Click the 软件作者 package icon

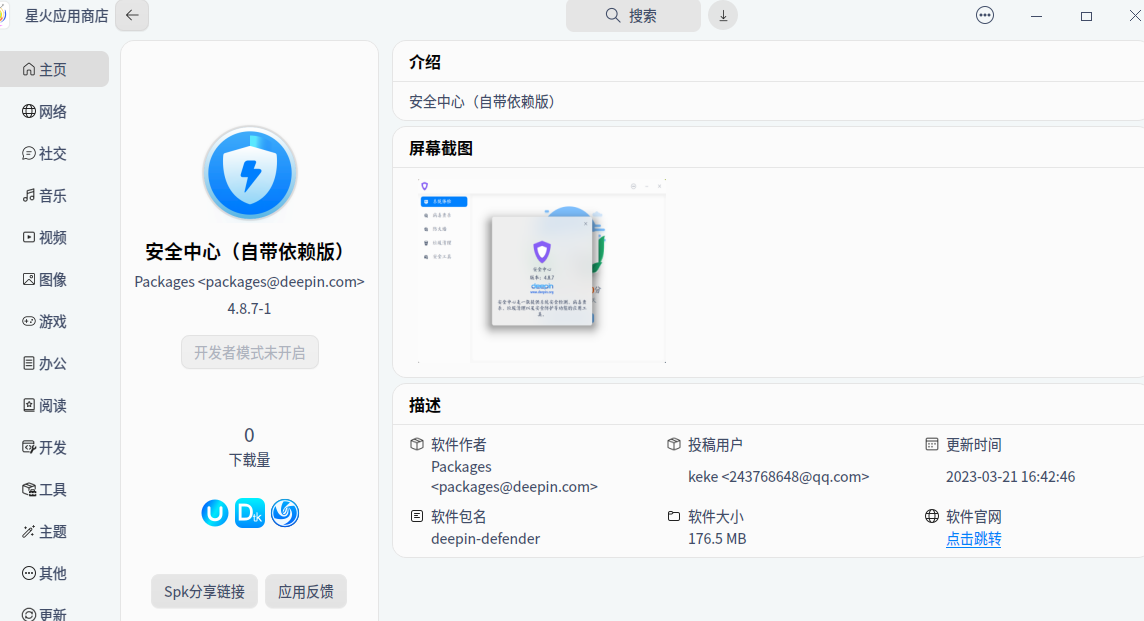click(x=417, y=444)
